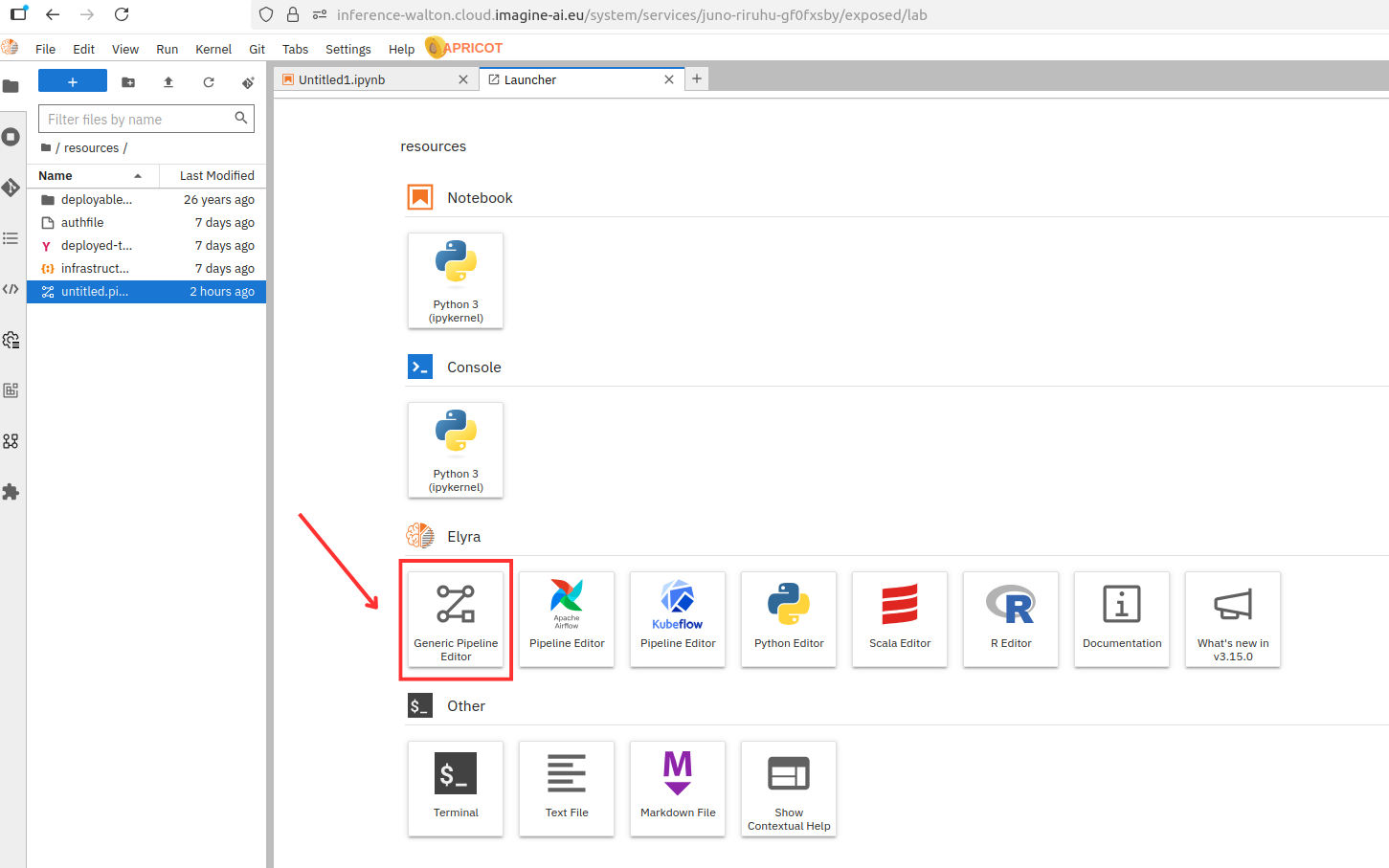This screenshot has width=1389, height=868.
Task: Sort files by Name column
Action: pyautogui.click(x=56, y=176)
